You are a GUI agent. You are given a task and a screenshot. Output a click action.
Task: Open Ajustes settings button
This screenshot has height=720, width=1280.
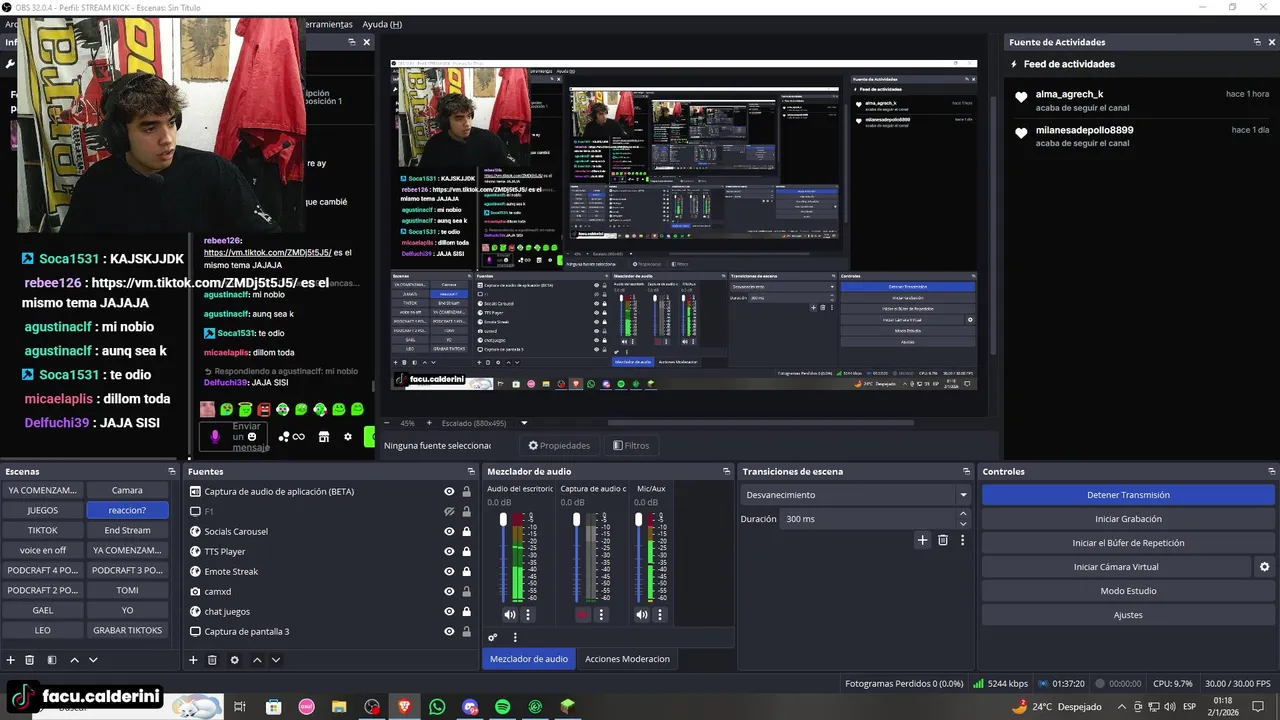[1128, 615]
